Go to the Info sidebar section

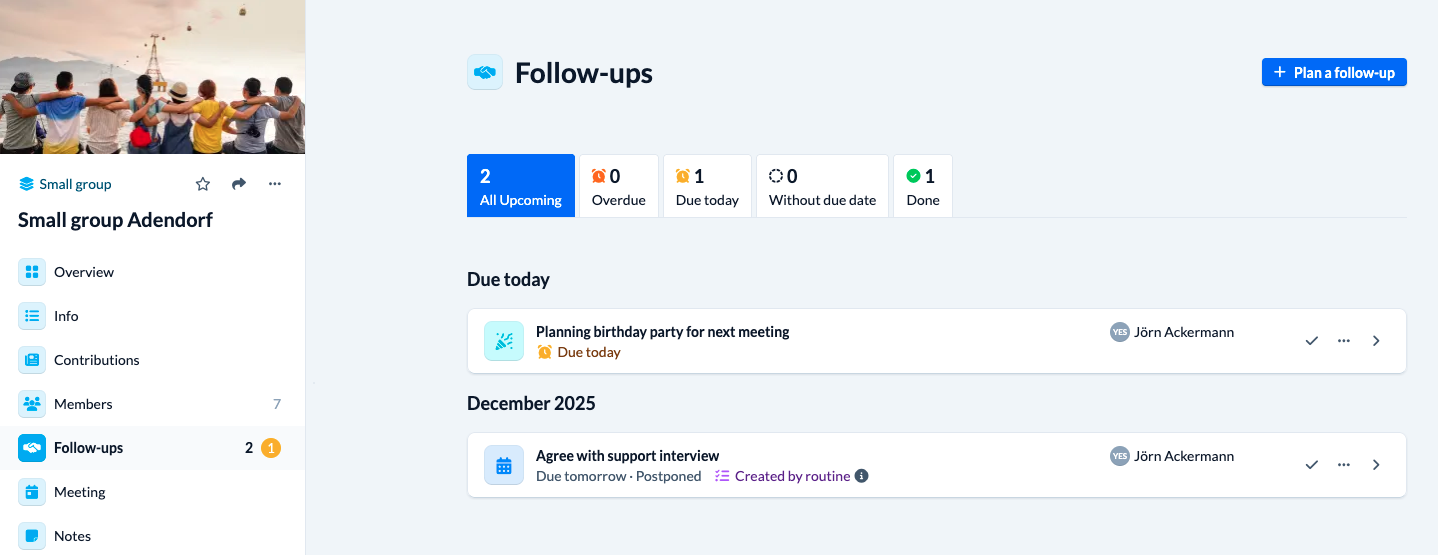click(x=66, y=316)
